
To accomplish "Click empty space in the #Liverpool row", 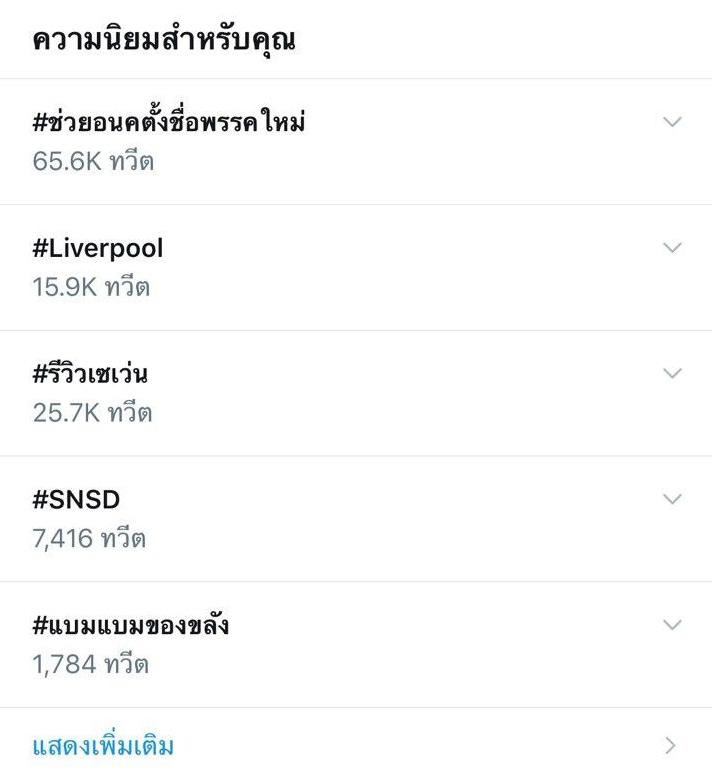I will point(400,267).
